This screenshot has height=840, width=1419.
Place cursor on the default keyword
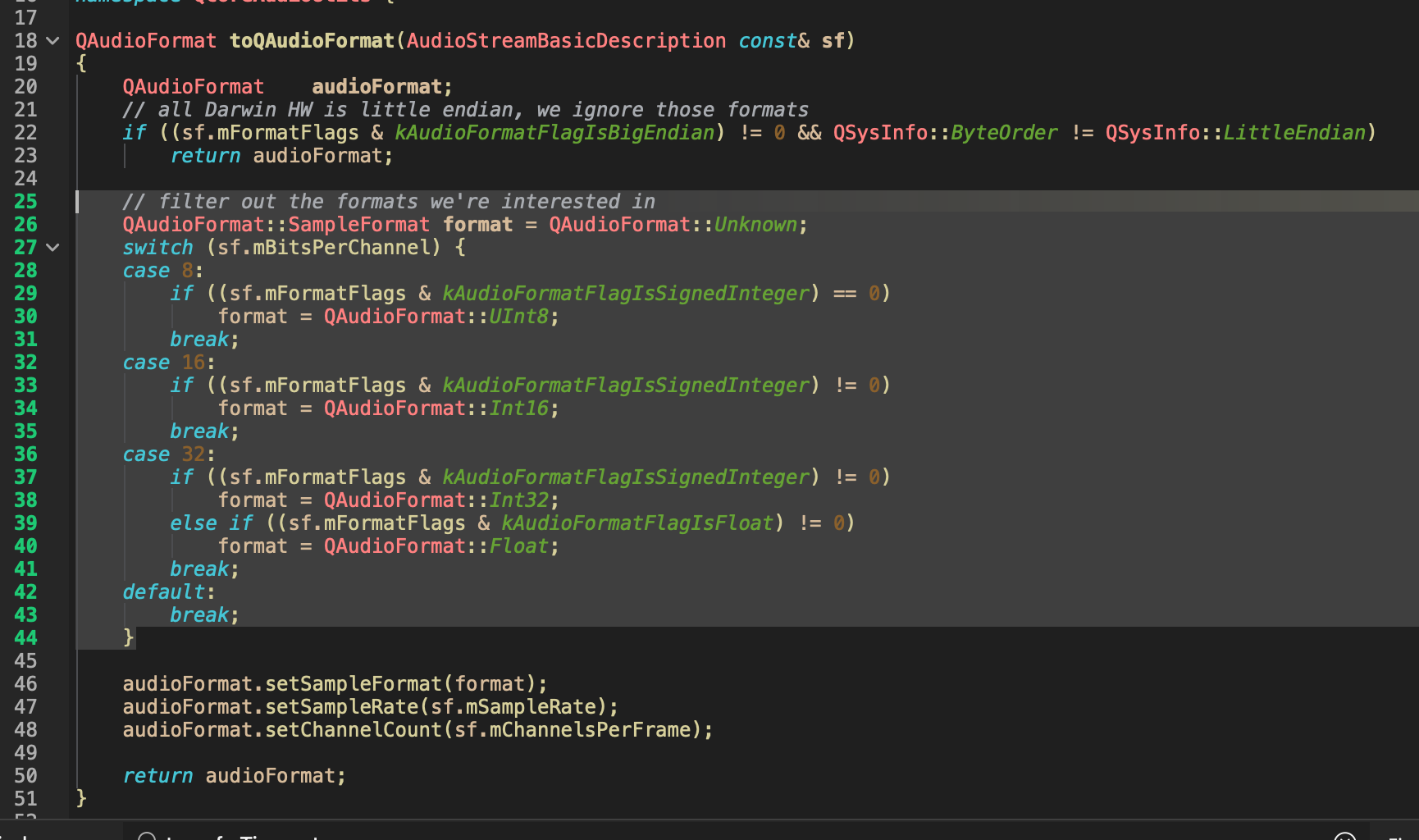[164, 592]
